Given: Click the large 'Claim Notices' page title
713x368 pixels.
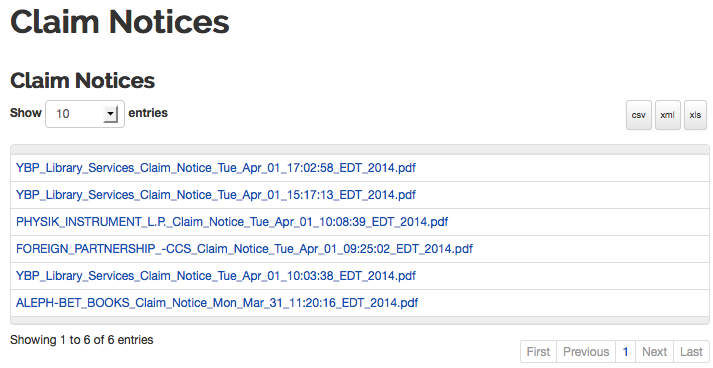Looking at the screenshot, I should [120, 22].
